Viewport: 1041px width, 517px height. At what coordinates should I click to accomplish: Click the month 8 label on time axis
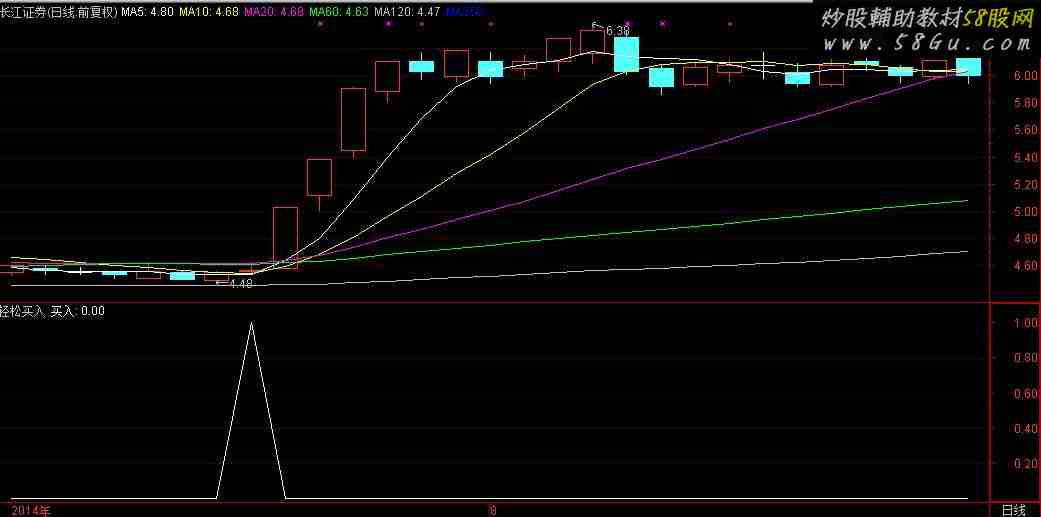492,510
